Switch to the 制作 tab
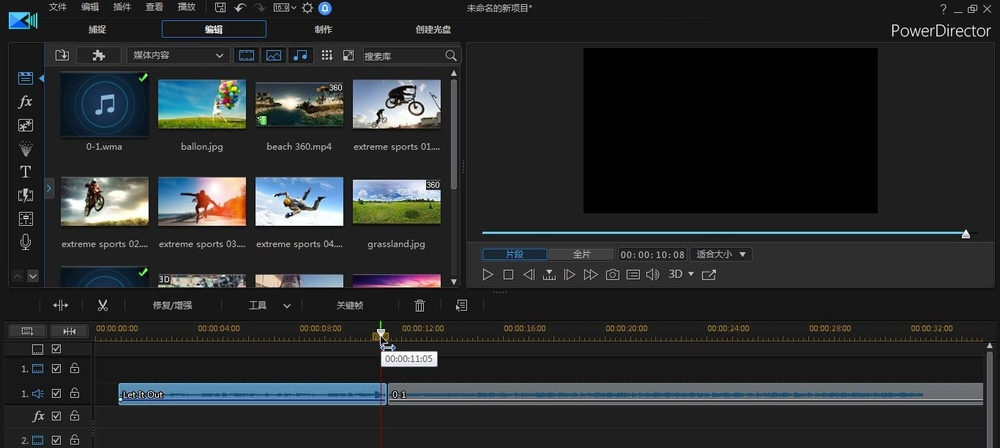 tap(323, 29)
